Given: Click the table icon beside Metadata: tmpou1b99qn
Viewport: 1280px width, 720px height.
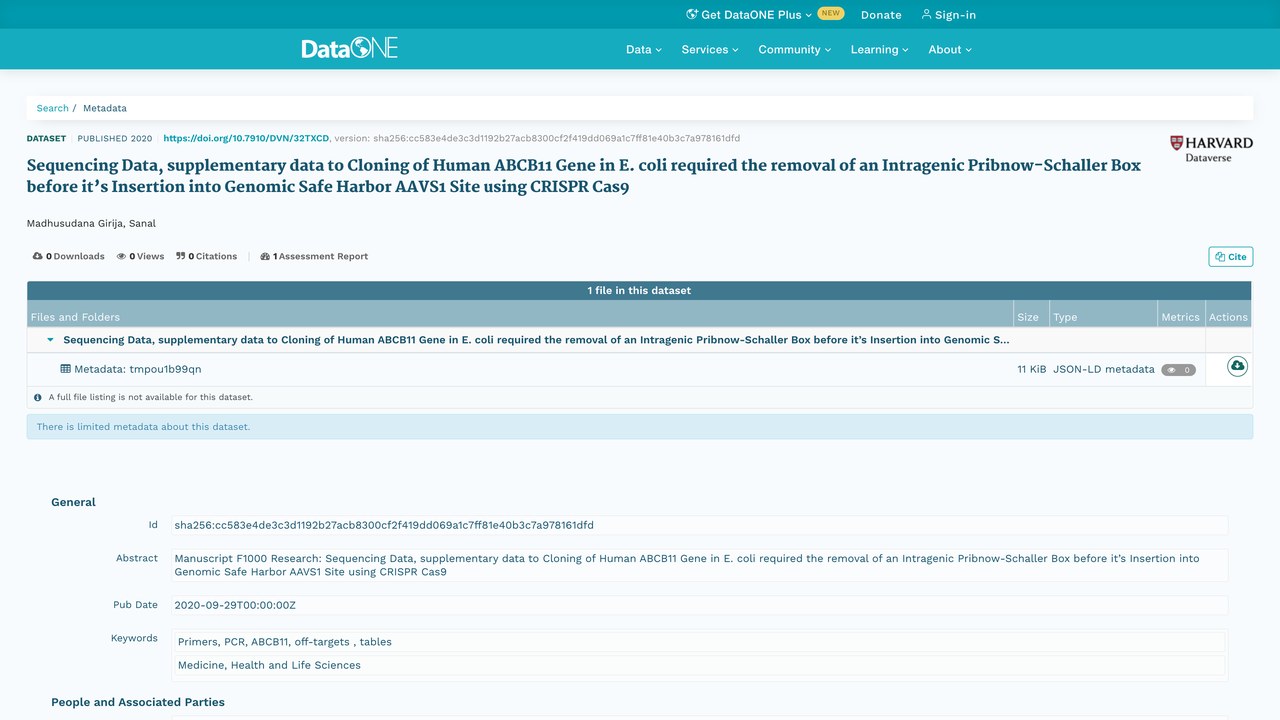Looking at the screenshot, I should pos(66,369).
